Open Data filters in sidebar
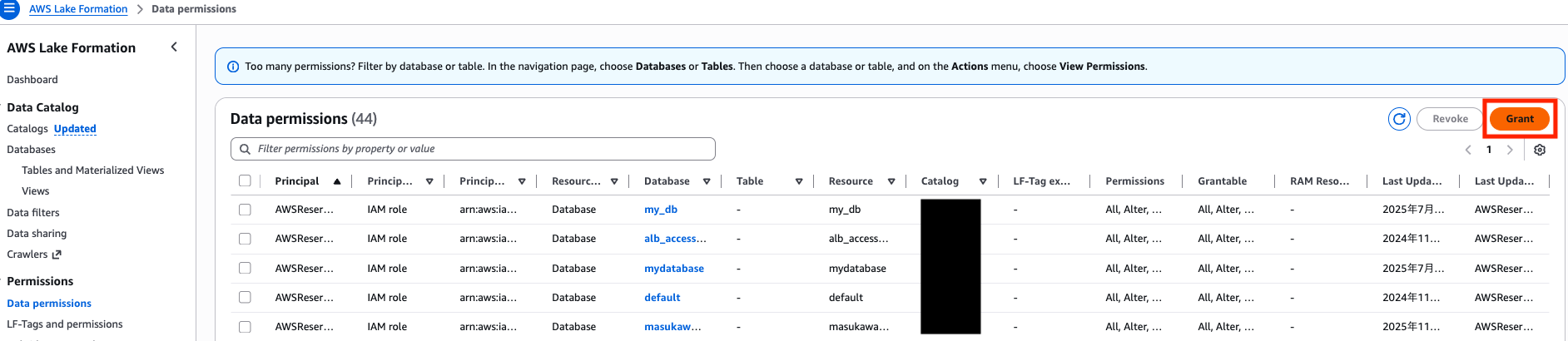The height and width of the screenshot is (341, 1568). point(33,213)
